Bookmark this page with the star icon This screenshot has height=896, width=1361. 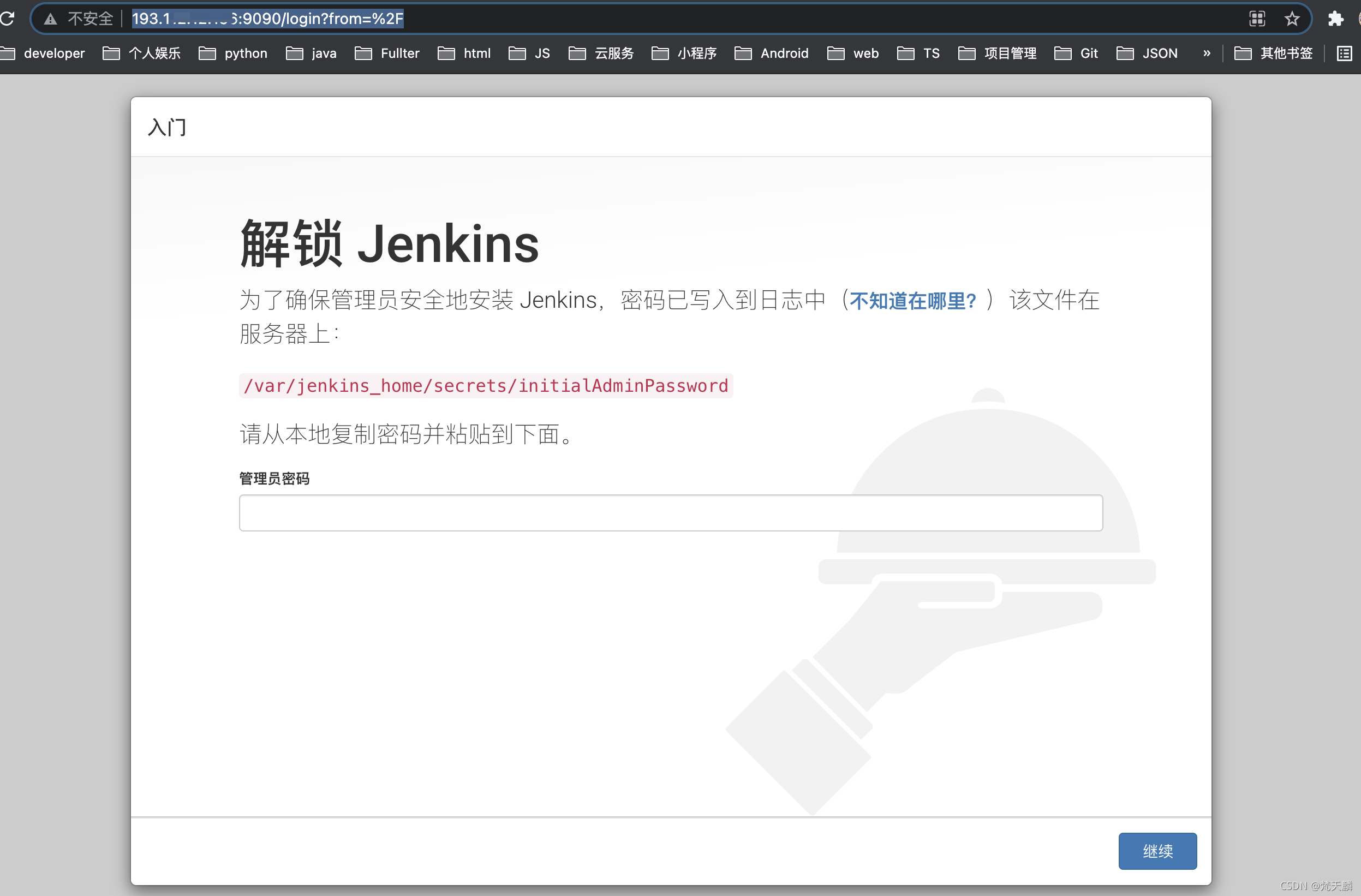tap(1291, 19)
